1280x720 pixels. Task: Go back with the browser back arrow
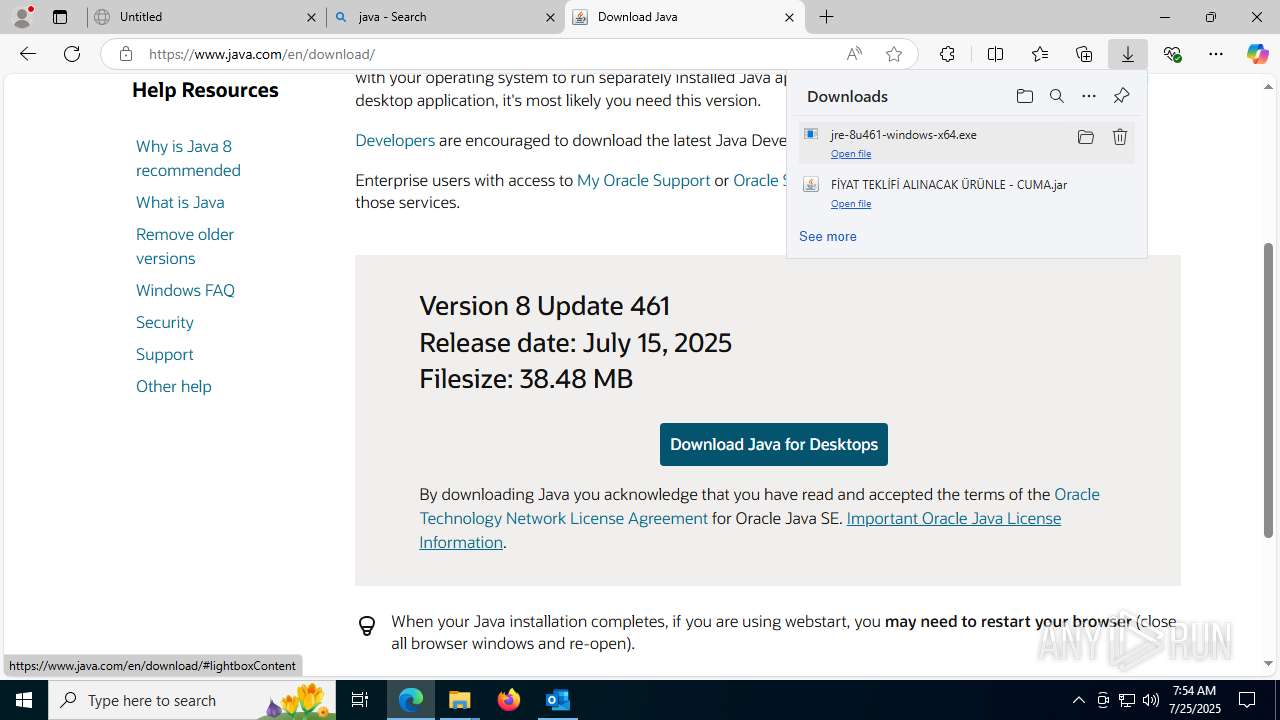[28, 54]
